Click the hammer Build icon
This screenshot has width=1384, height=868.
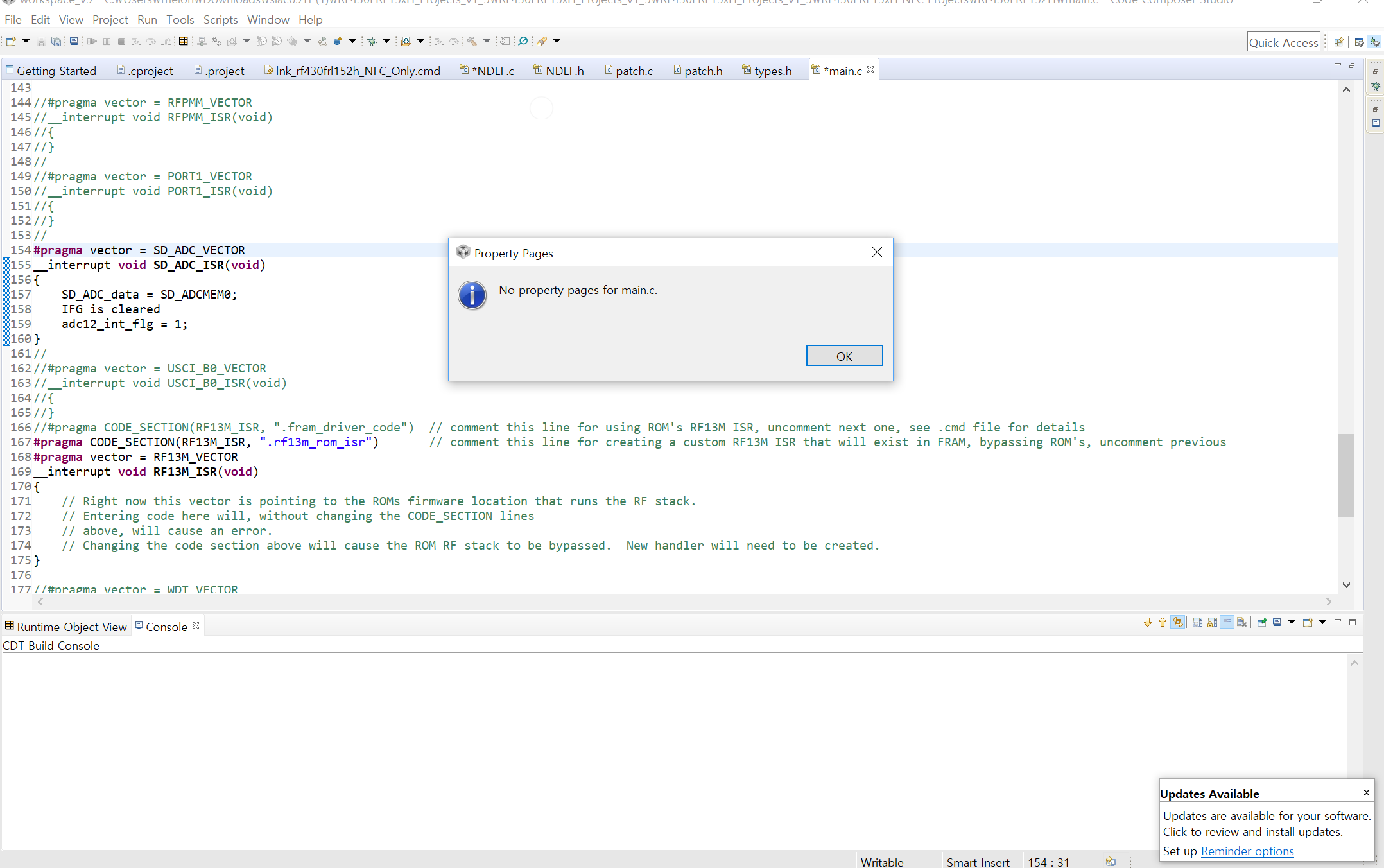point(472,41)
